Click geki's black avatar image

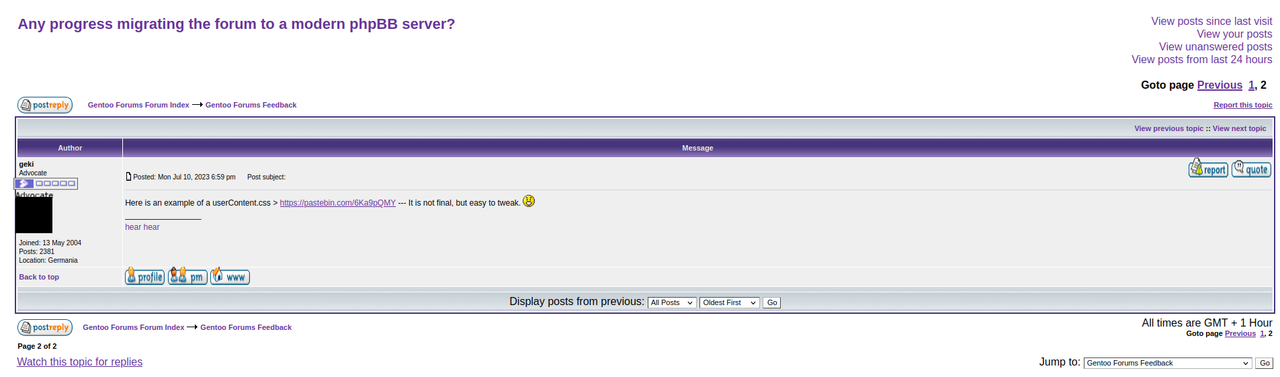coord(34,215)
